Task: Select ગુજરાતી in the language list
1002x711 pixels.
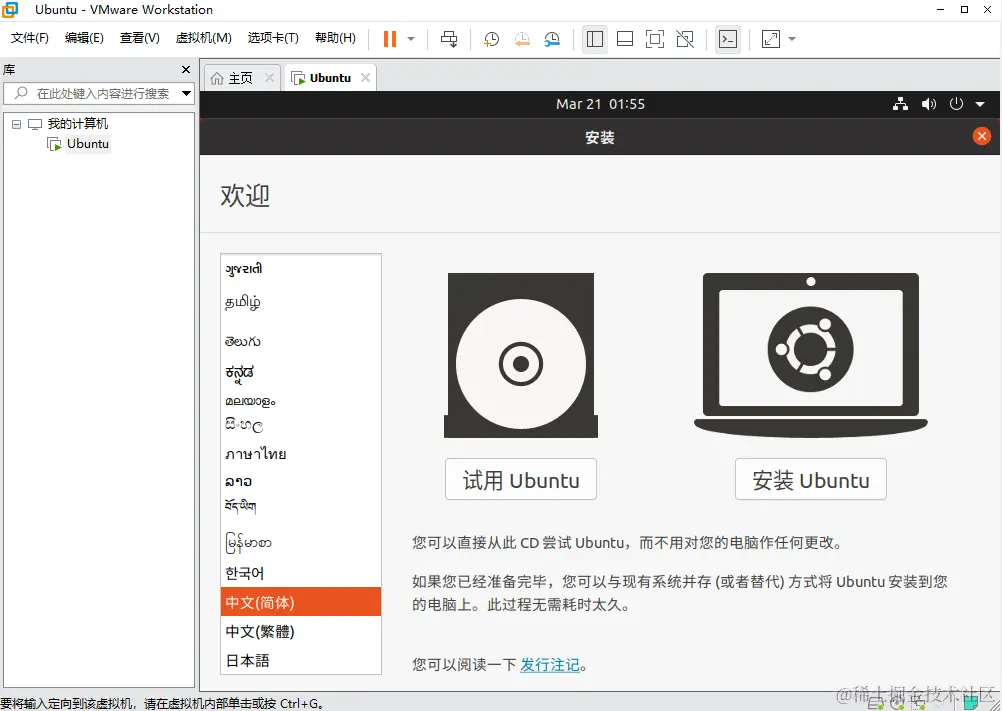Action: click(x=301, y=269)
